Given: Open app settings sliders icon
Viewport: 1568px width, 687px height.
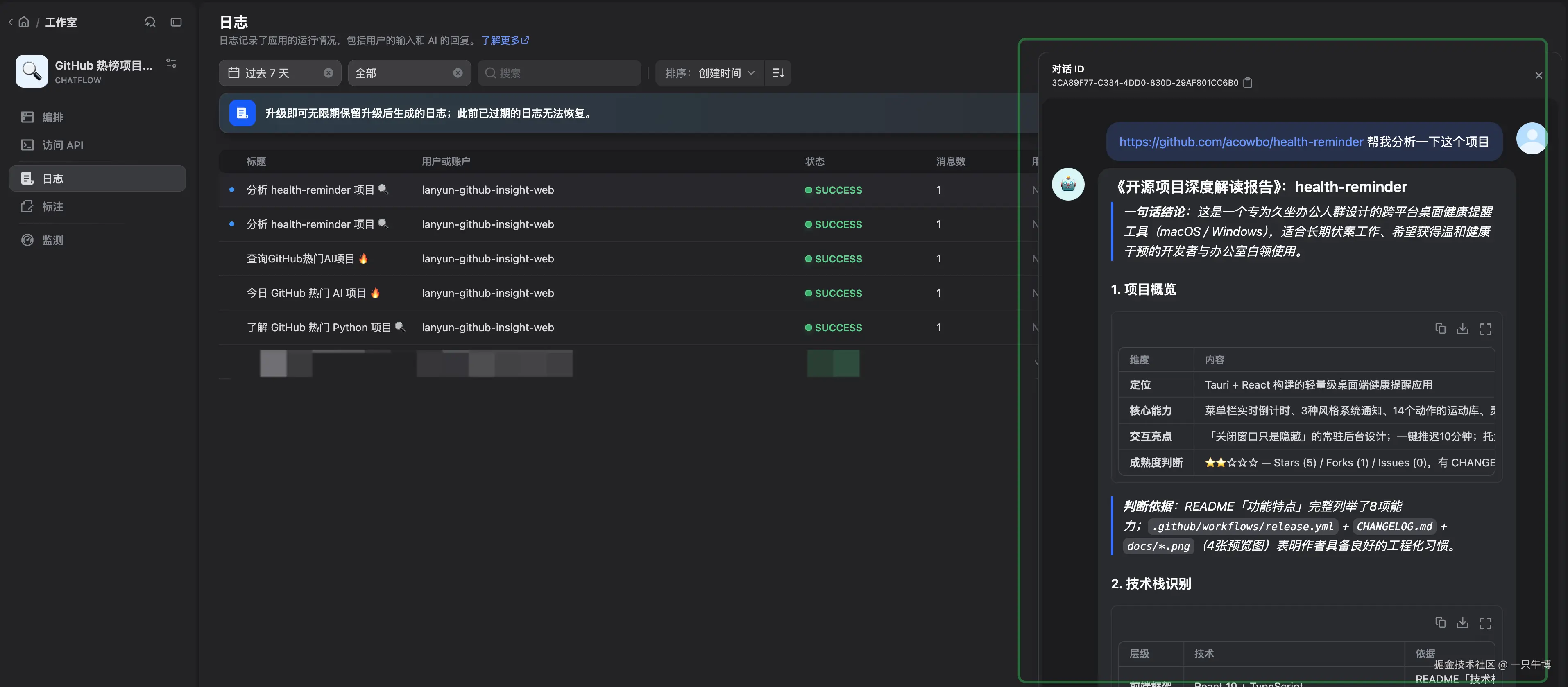Looking at the screenshot, I should pyautogui.click(x=172, y=63).
